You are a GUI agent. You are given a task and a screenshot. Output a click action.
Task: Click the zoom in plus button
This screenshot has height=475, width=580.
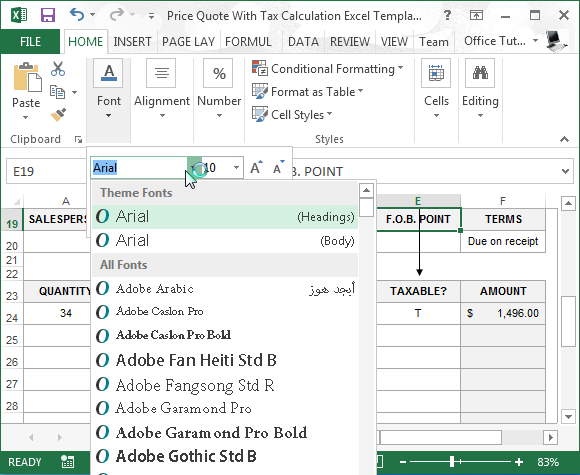tap(519, 462)
